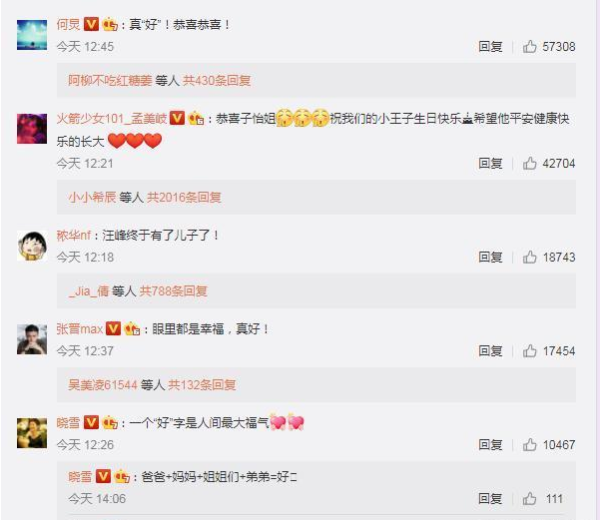
Task: Like 晓雪's reply with 111 likes
Action: 530,499
